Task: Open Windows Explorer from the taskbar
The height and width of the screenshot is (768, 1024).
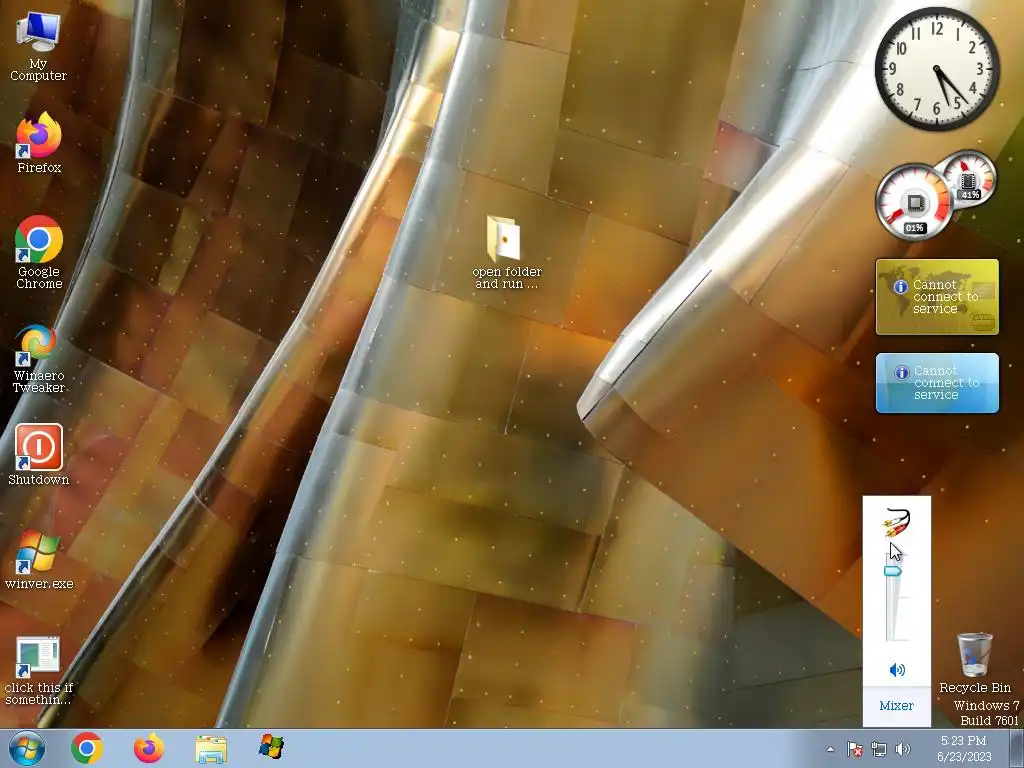Action: tap(211, 748)
